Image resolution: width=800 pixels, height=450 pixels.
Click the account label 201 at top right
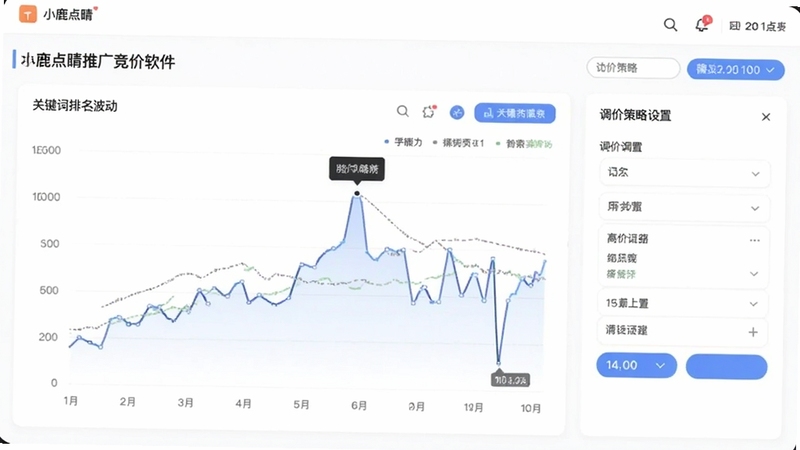coord(758,26)
